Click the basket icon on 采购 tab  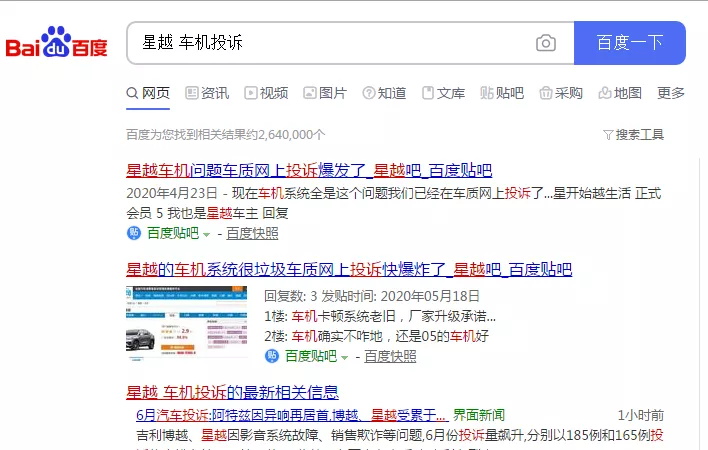coord(546,93)
